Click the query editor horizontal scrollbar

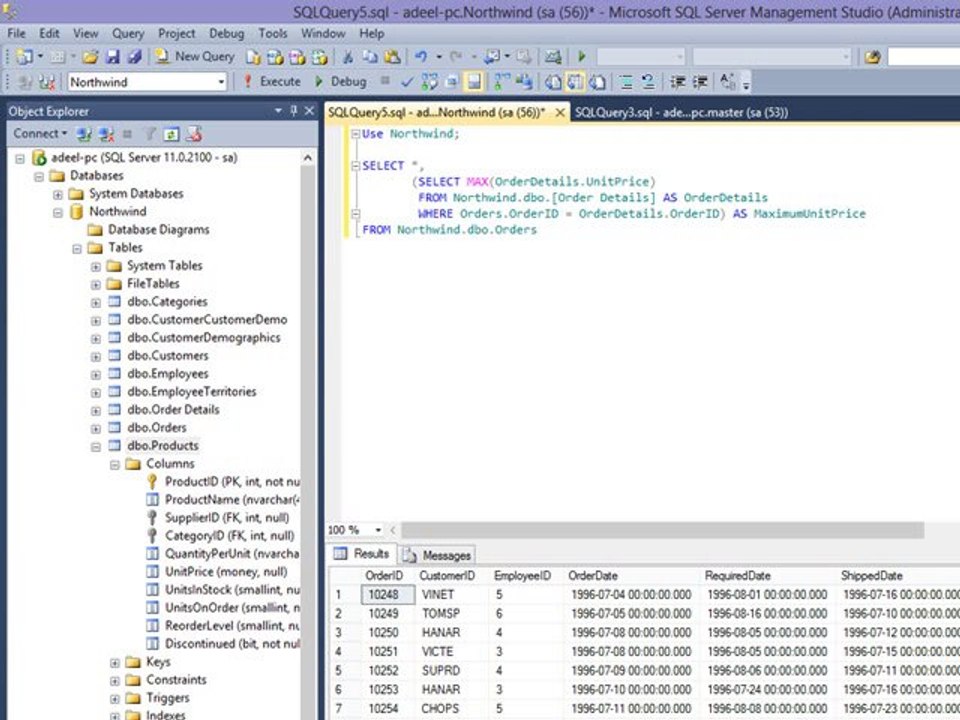tap(662, 530)
